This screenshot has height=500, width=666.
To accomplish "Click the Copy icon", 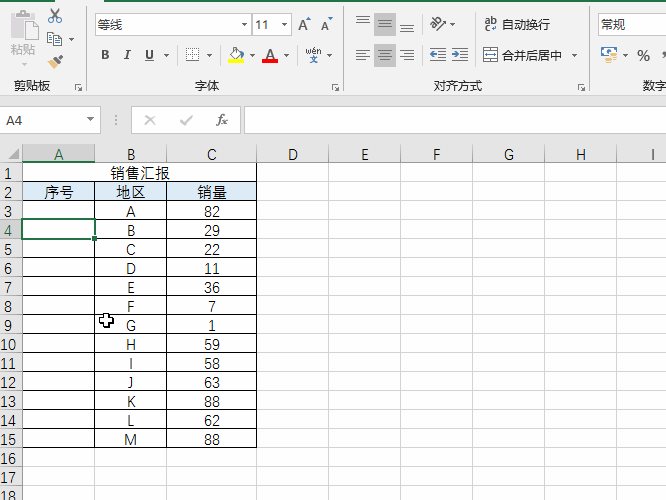I will (x=54, y=39).
